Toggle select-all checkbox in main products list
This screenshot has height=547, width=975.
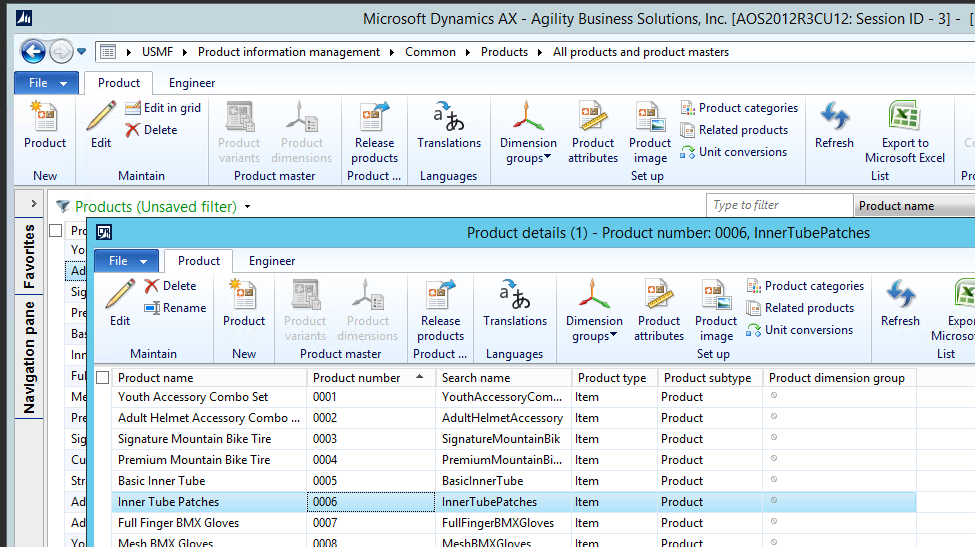pyautogui.click(x=55, y=231)
